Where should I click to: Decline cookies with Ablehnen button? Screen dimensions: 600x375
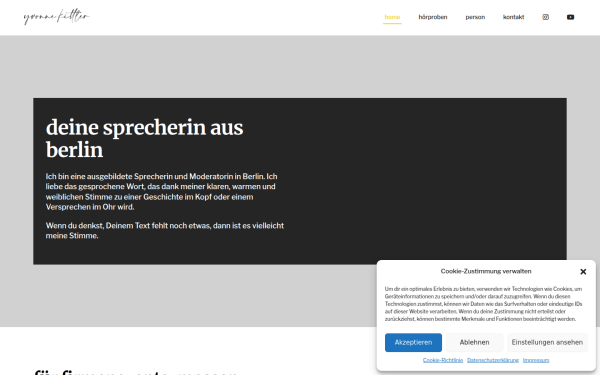[x=474, y=342]
